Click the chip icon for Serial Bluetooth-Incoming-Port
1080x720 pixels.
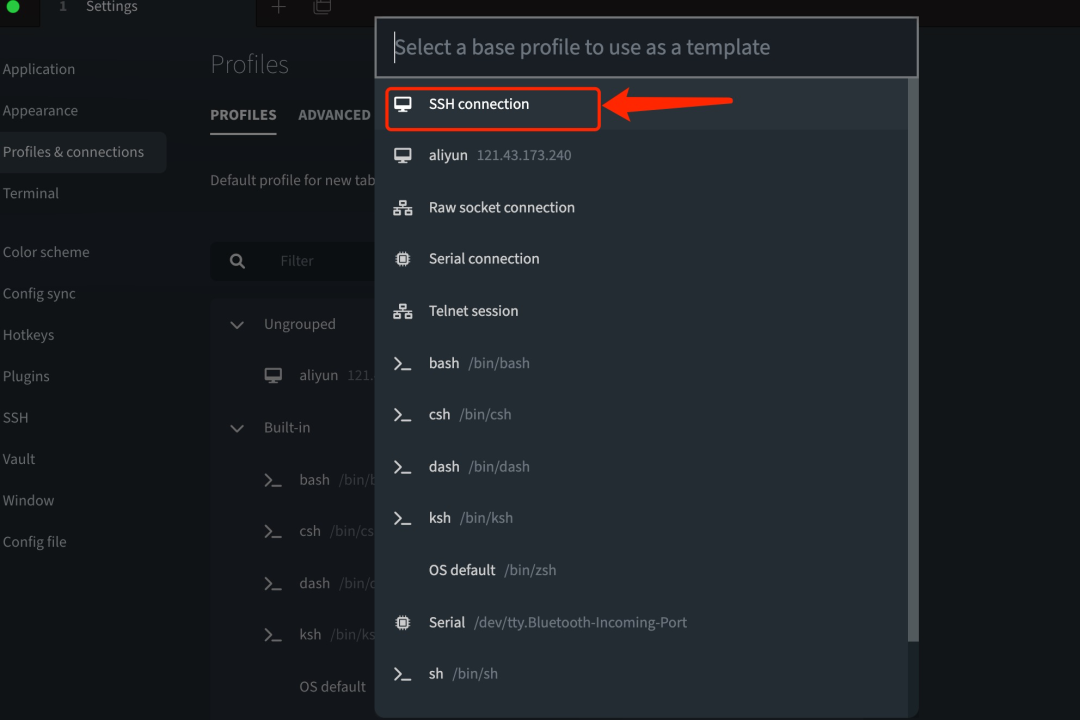click(x=402, y=623)
